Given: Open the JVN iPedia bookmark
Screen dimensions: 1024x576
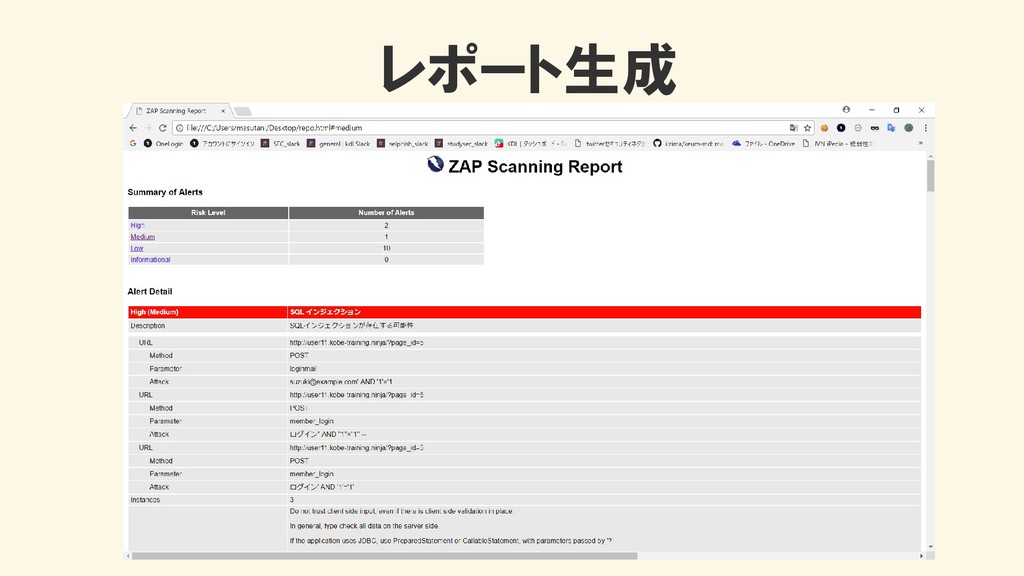Looking at the screenshot, I should [x=837, y=143].
